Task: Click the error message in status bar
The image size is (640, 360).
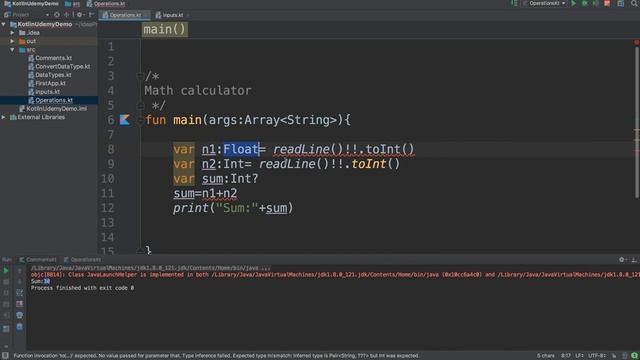Action: (216, 356)
